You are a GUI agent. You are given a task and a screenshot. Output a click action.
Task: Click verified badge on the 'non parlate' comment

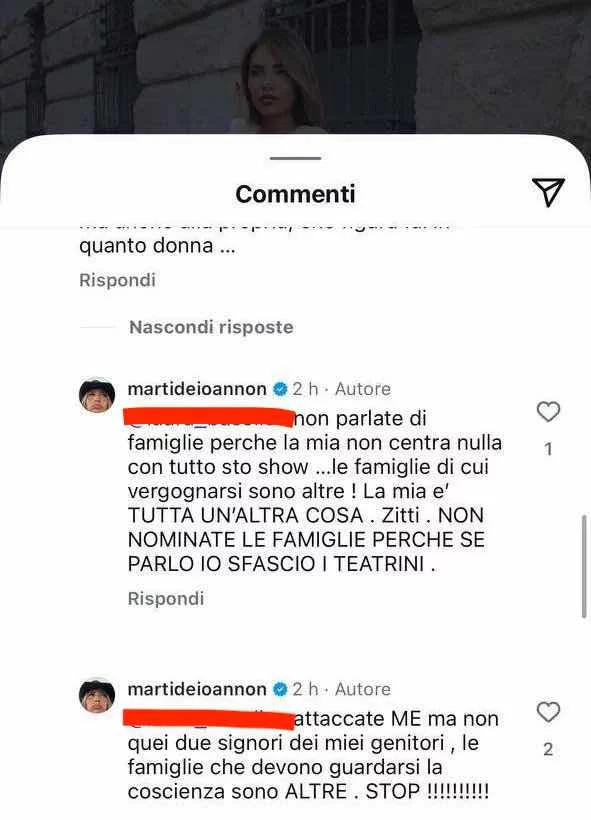pos(280,389)
